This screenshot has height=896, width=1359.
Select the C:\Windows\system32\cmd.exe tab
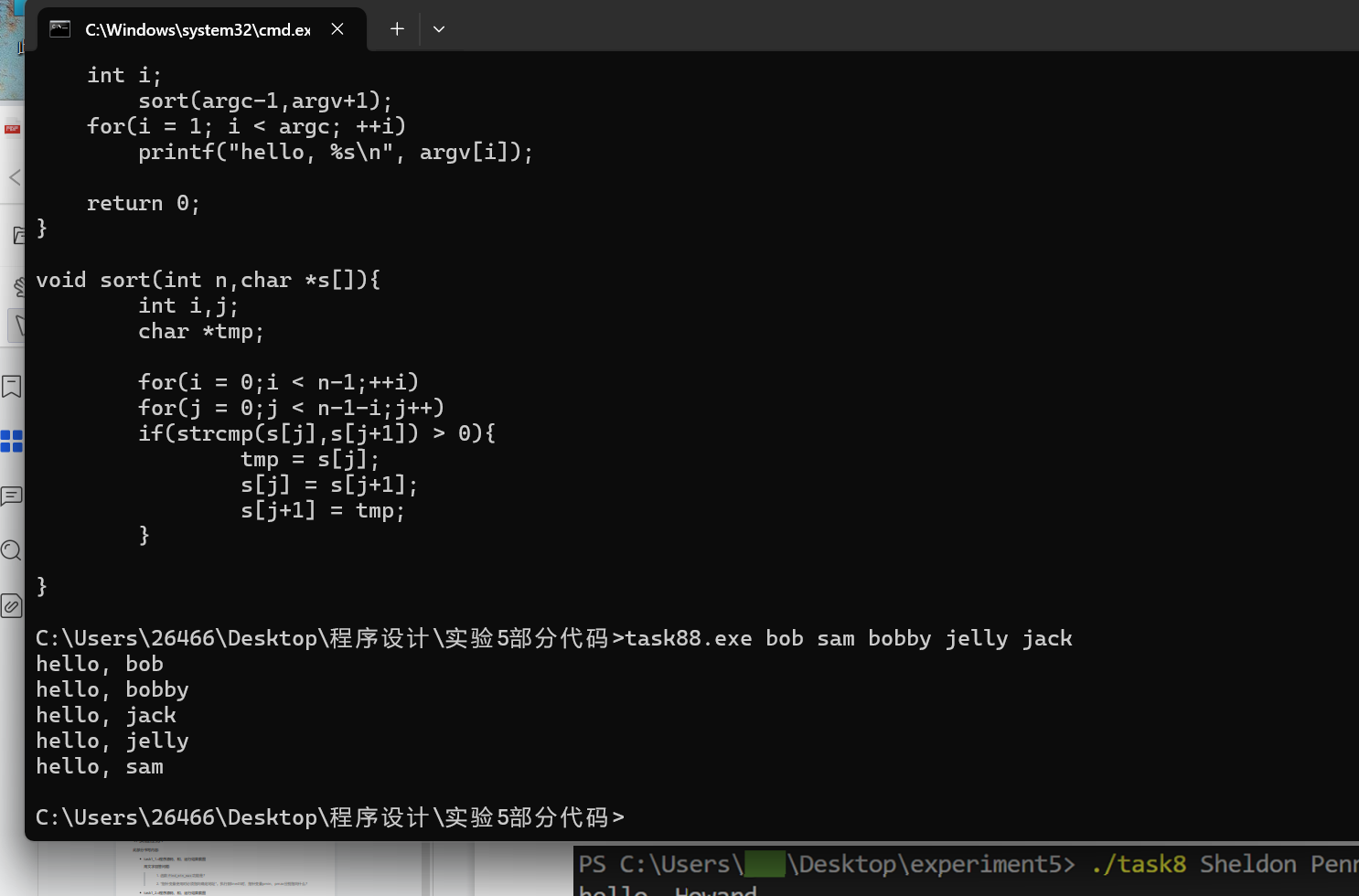point(201,29)
